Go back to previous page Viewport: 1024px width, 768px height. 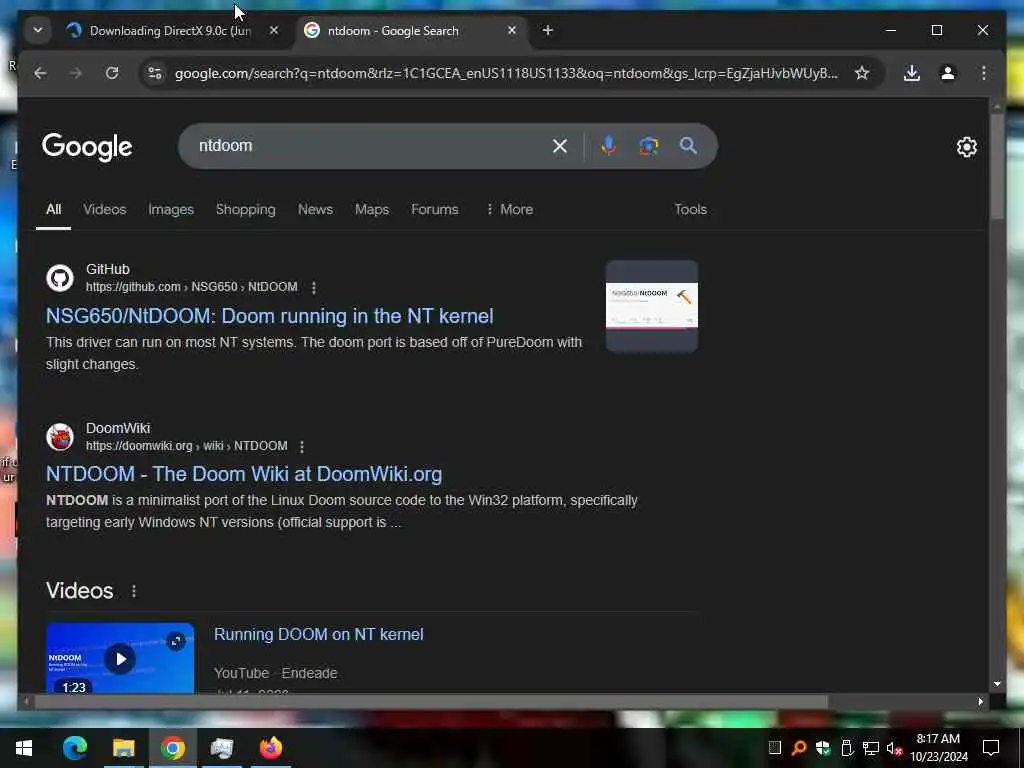[x=40, y=73]
